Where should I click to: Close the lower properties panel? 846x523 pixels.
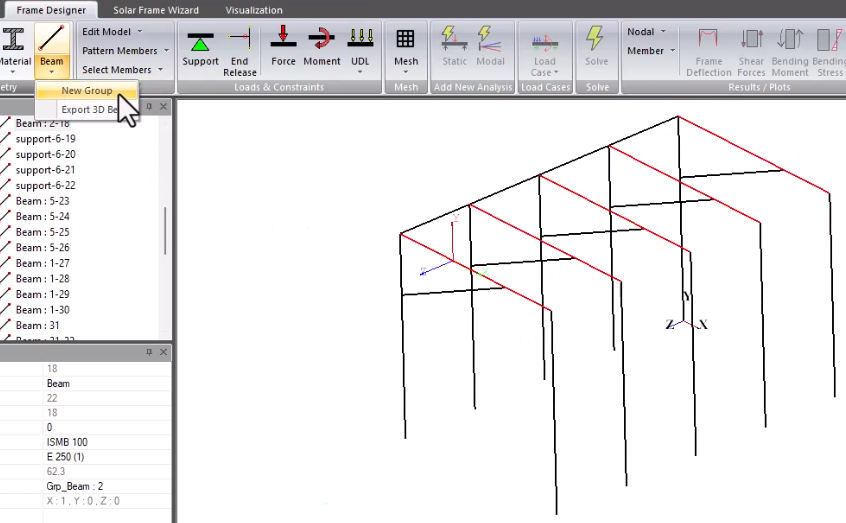pos(163,352)
